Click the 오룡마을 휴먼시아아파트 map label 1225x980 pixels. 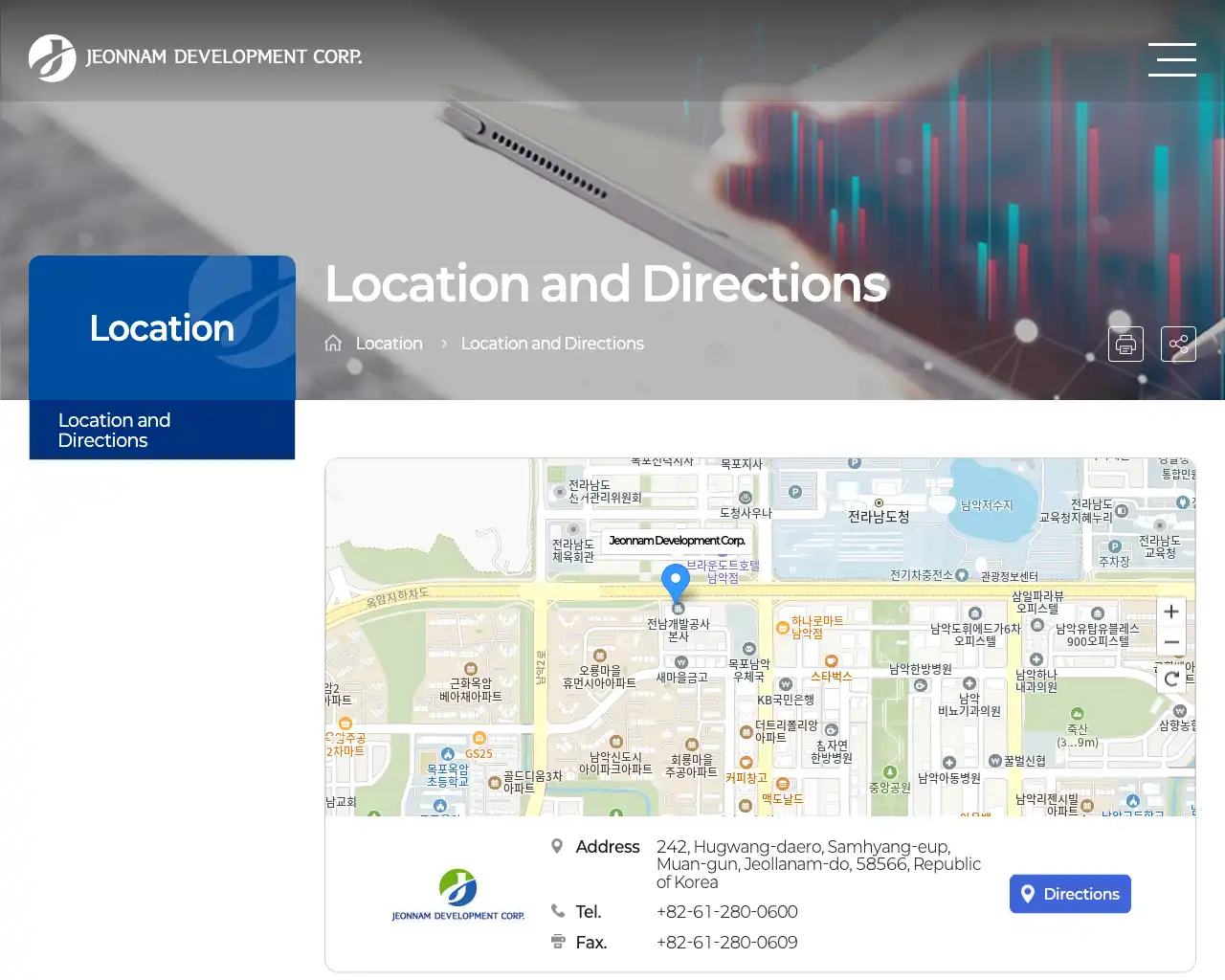[599, 677]
